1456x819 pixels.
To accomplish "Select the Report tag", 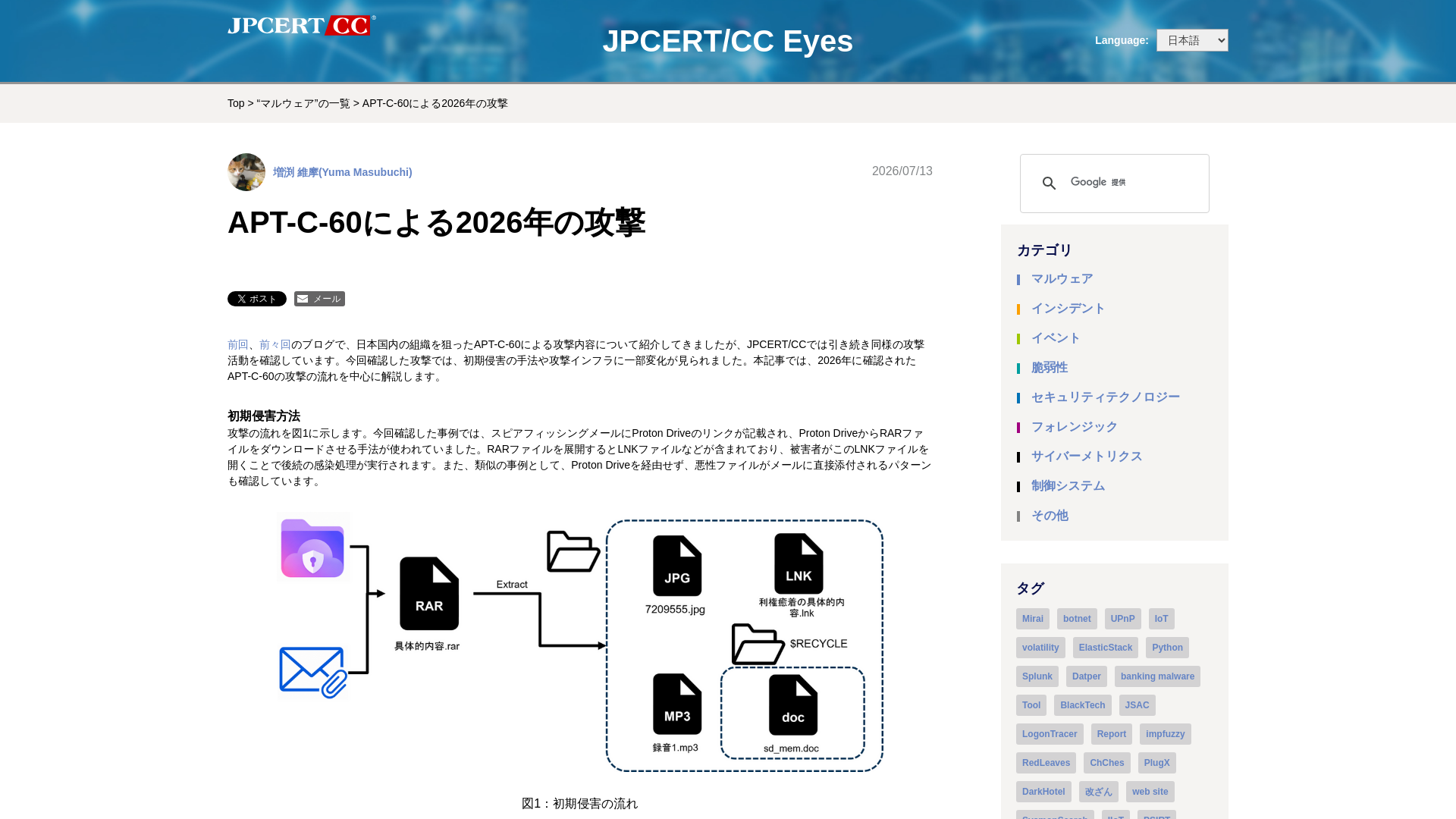I will point(1112,734).
